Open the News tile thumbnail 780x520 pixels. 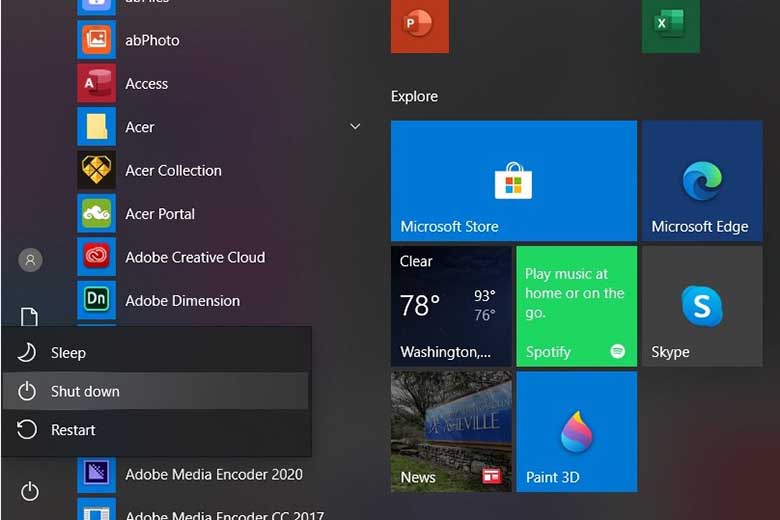click(450, 432)
